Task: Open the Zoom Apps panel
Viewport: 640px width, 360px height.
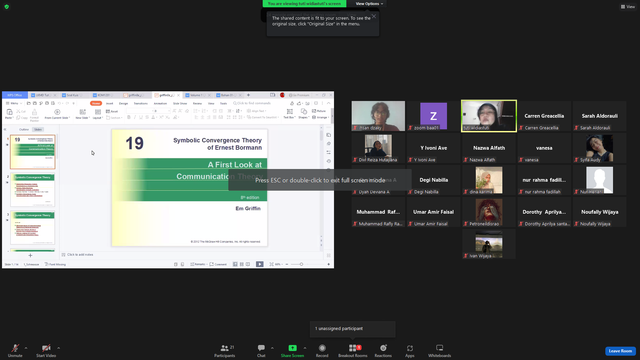Action: (x=409, y=350)
